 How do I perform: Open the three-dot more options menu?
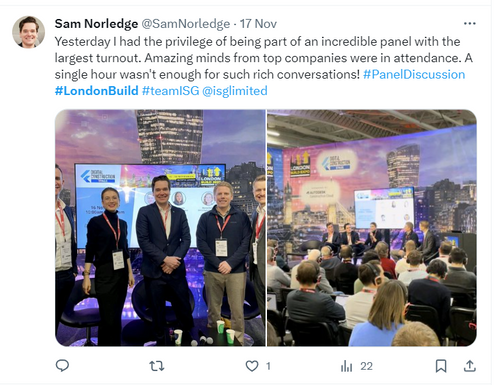click(x=469, y=23)
